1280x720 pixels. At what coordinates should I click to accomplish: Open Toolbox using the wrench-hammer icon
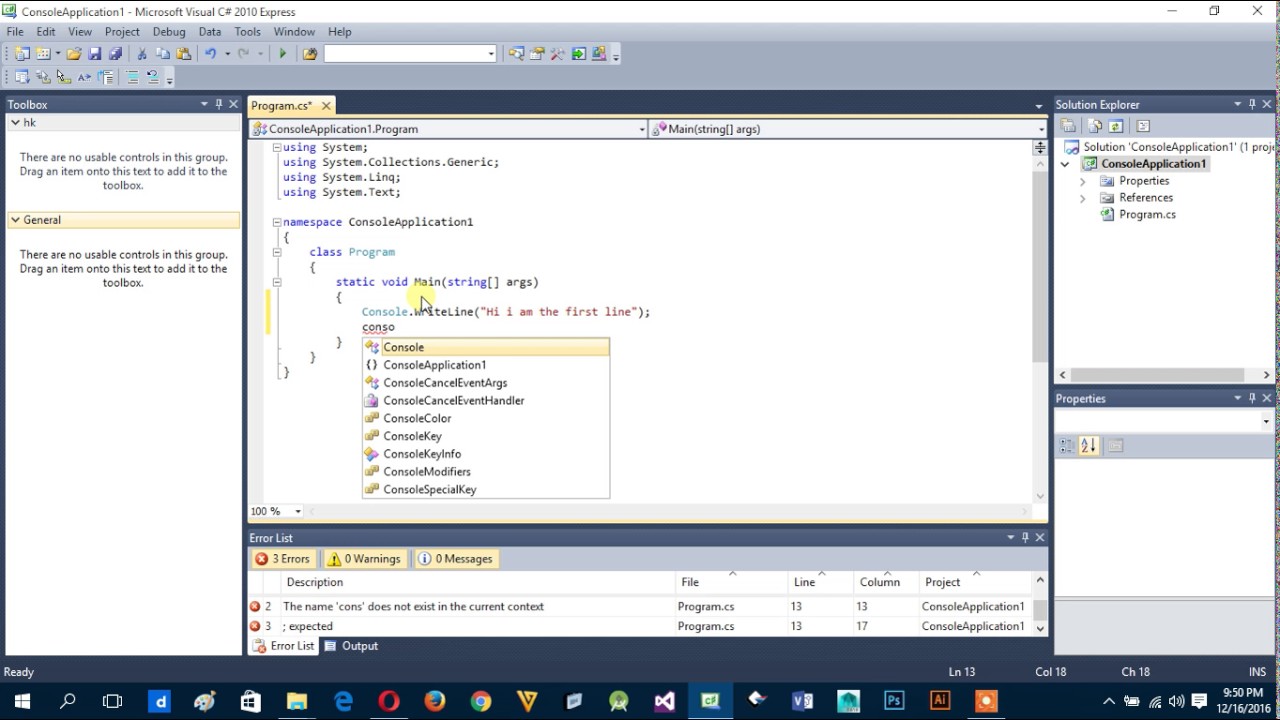pyautogui.click(x=558, y=54)
